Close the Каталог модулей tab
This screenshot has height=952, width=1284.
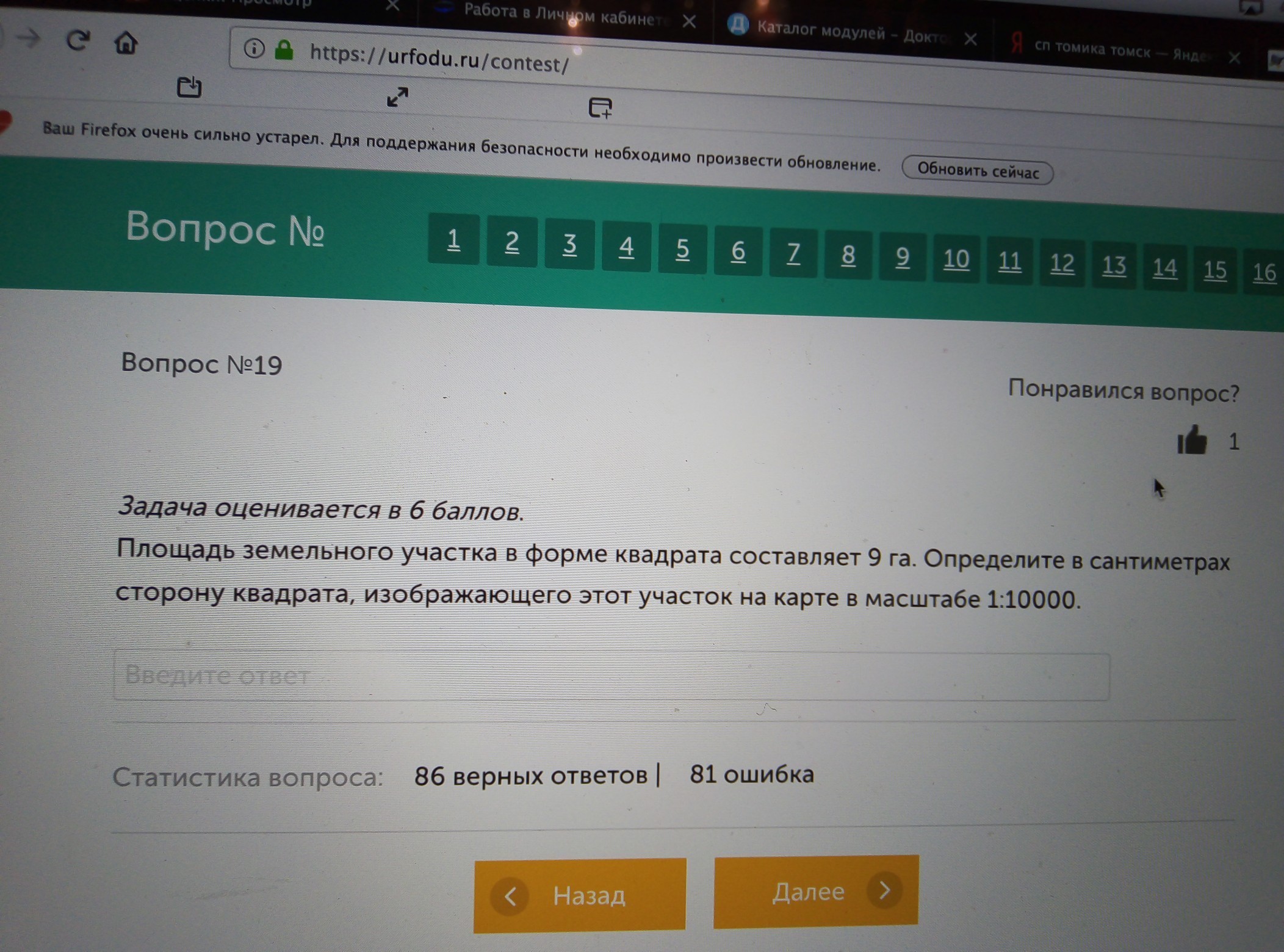click(x=970, y=40)
